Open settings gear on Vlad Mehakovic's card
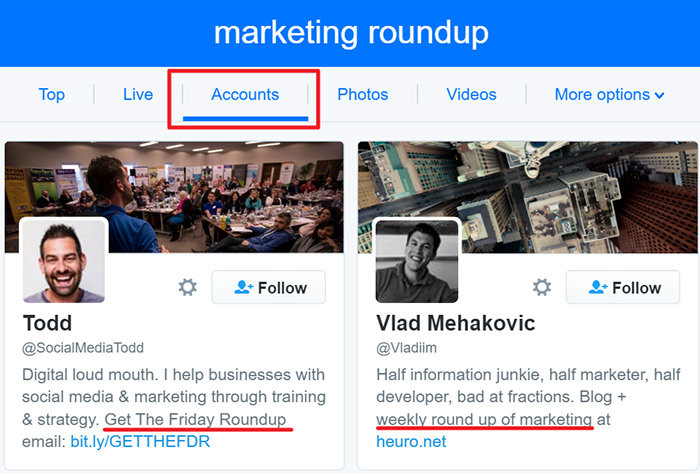 tap(542, 288)
